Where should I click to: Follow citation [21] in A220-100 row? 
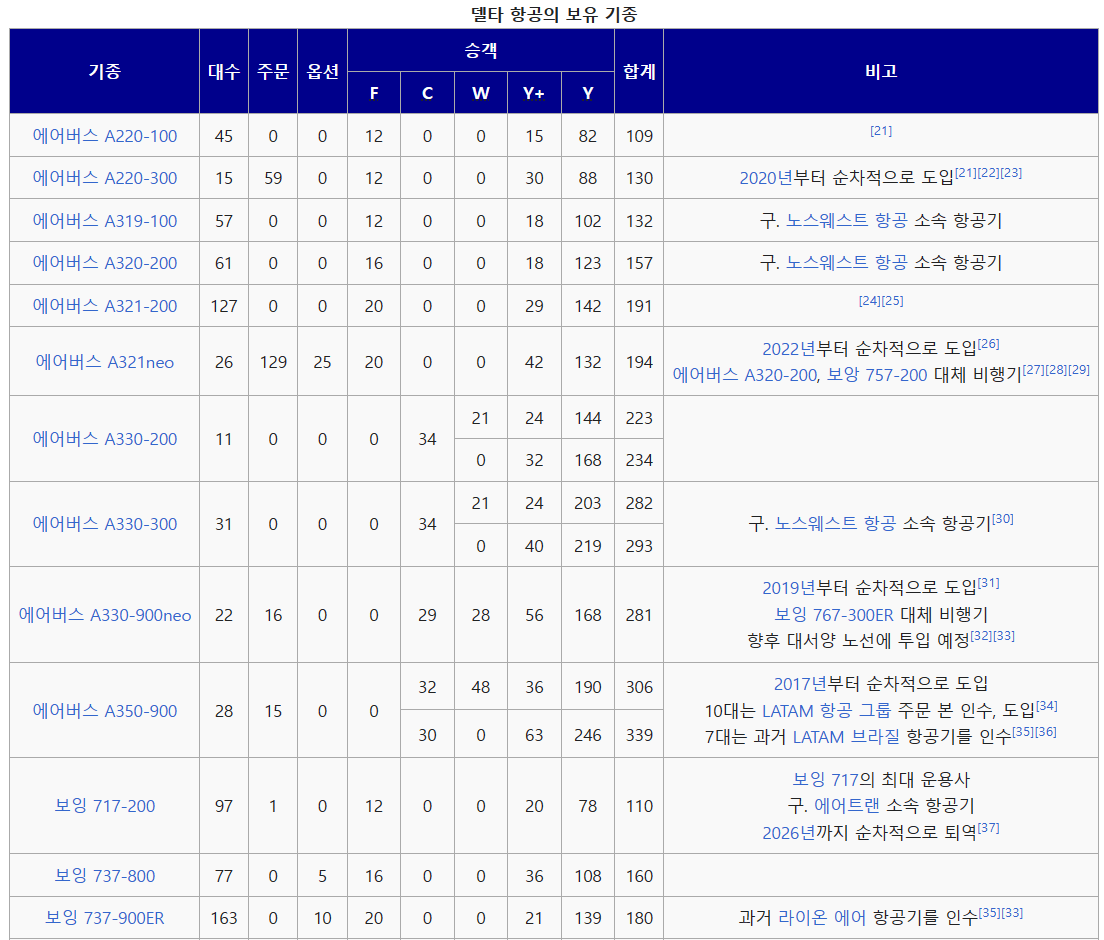tap(881, 131)
